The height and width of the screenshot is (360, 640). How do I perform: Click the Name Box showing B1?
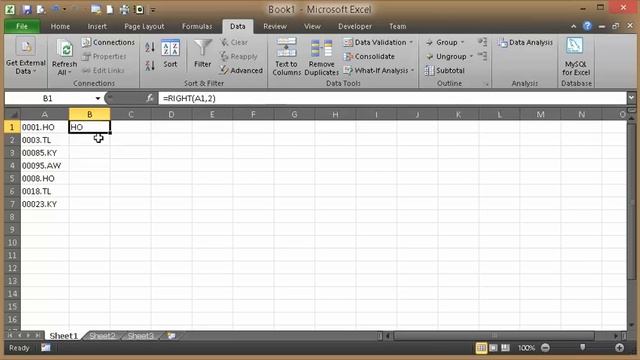[x=49, y=98]
